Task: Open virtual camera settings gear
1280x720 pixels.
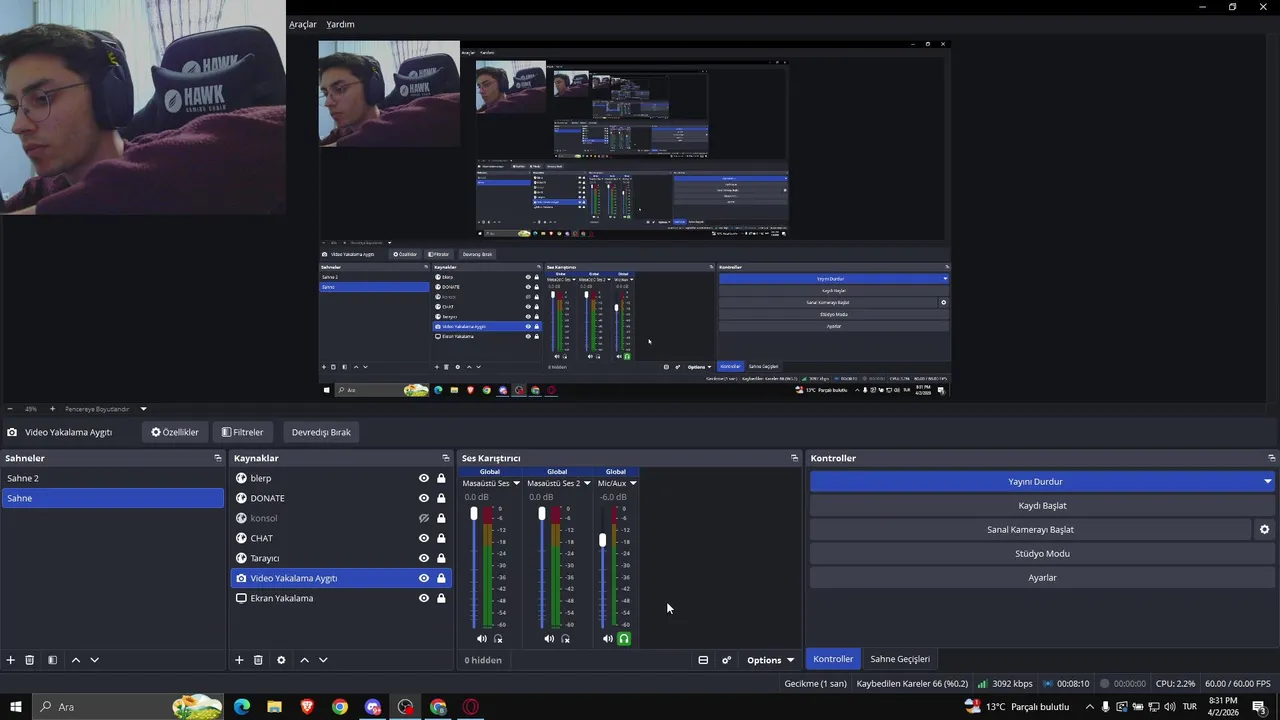Action: pyautogui.click(x=1264, y=529)
